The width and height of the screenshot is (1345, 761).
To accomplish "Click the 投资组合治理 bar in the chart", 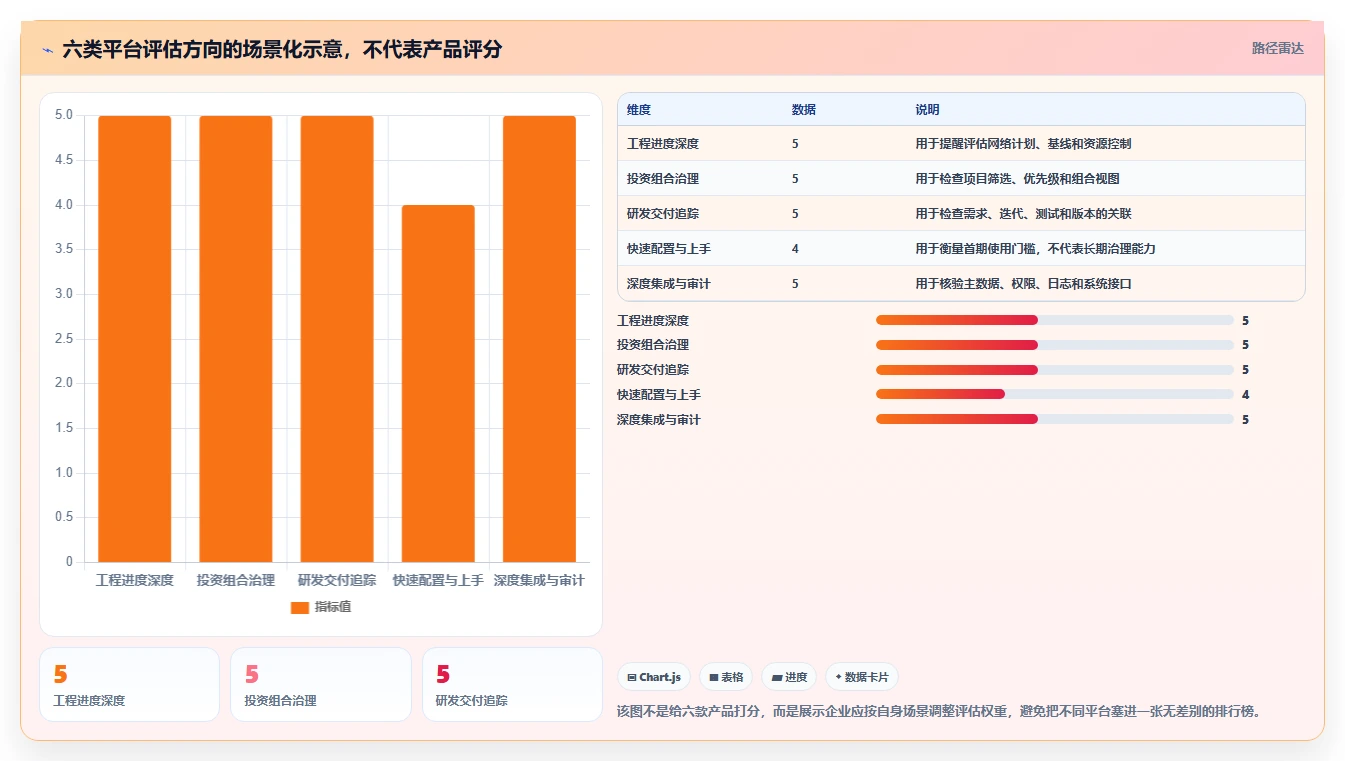I will 236,339.
